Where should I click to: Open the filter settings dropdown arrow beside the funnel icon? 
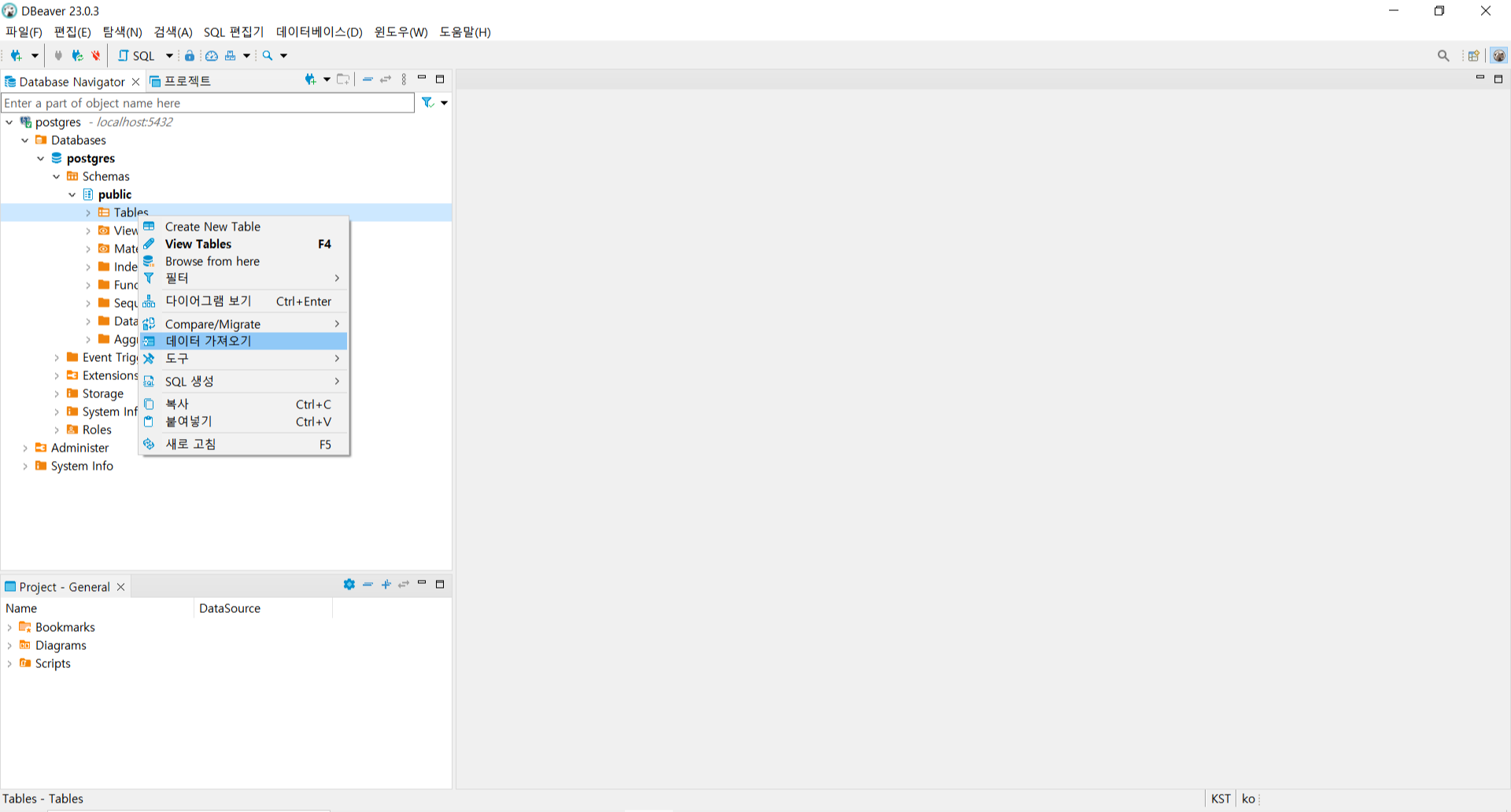(x=445, y=103)
